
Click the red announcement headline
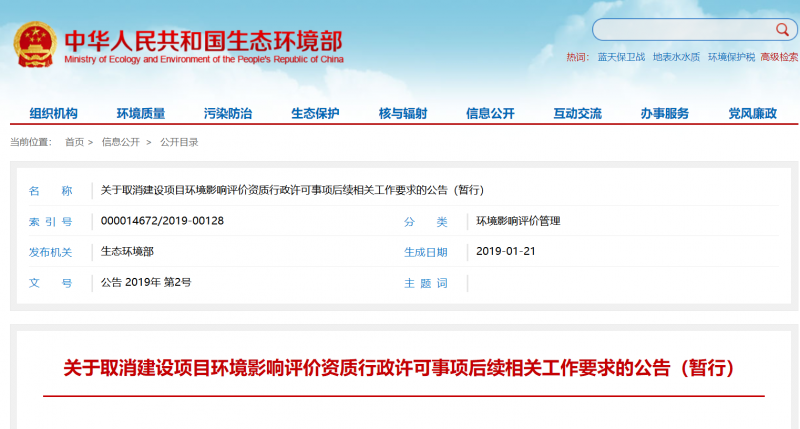(x=398, y=368)
